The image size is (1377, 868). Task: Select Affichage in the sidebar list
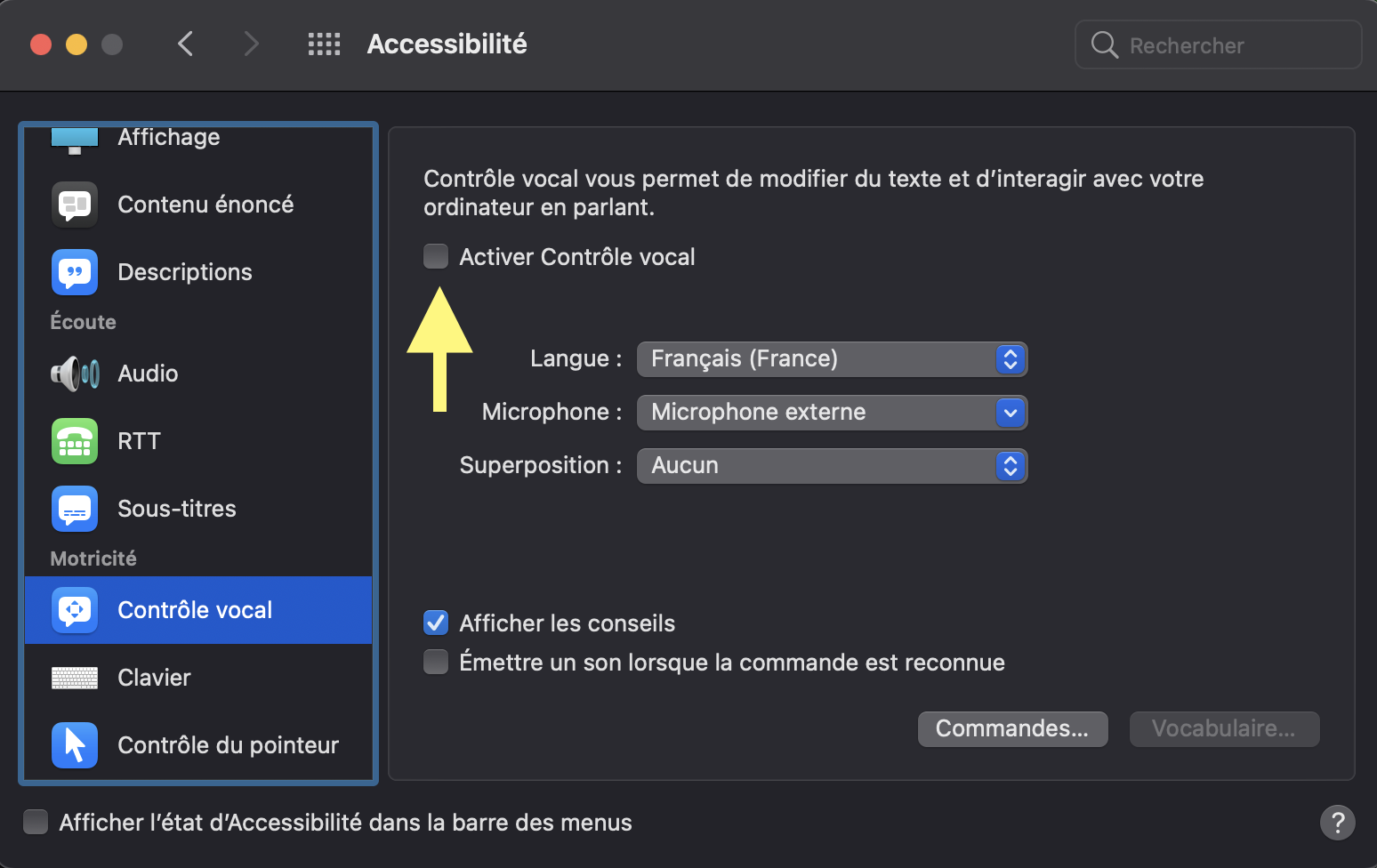coord(169,138)
